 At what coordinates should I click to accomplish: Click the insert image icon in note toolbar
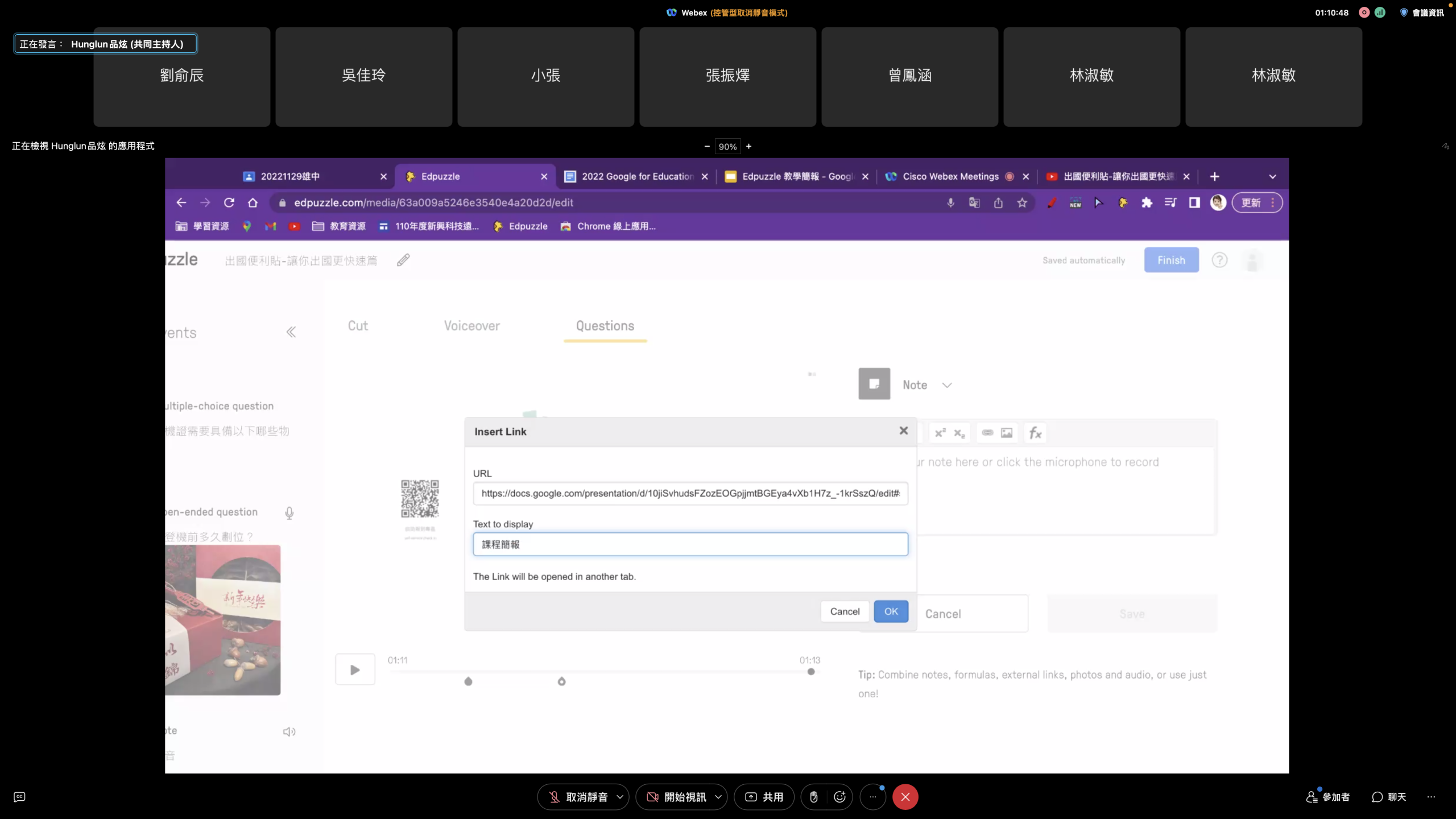pos(1006,433)
